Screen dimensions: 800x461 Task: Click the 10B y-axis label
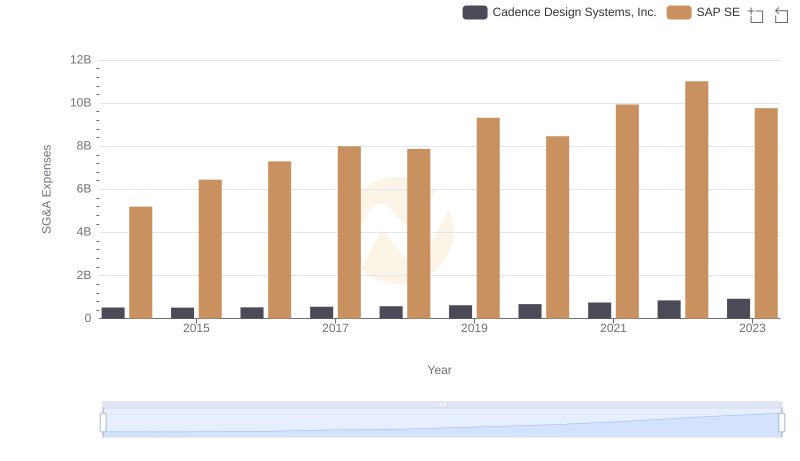[x=81, y=103]
